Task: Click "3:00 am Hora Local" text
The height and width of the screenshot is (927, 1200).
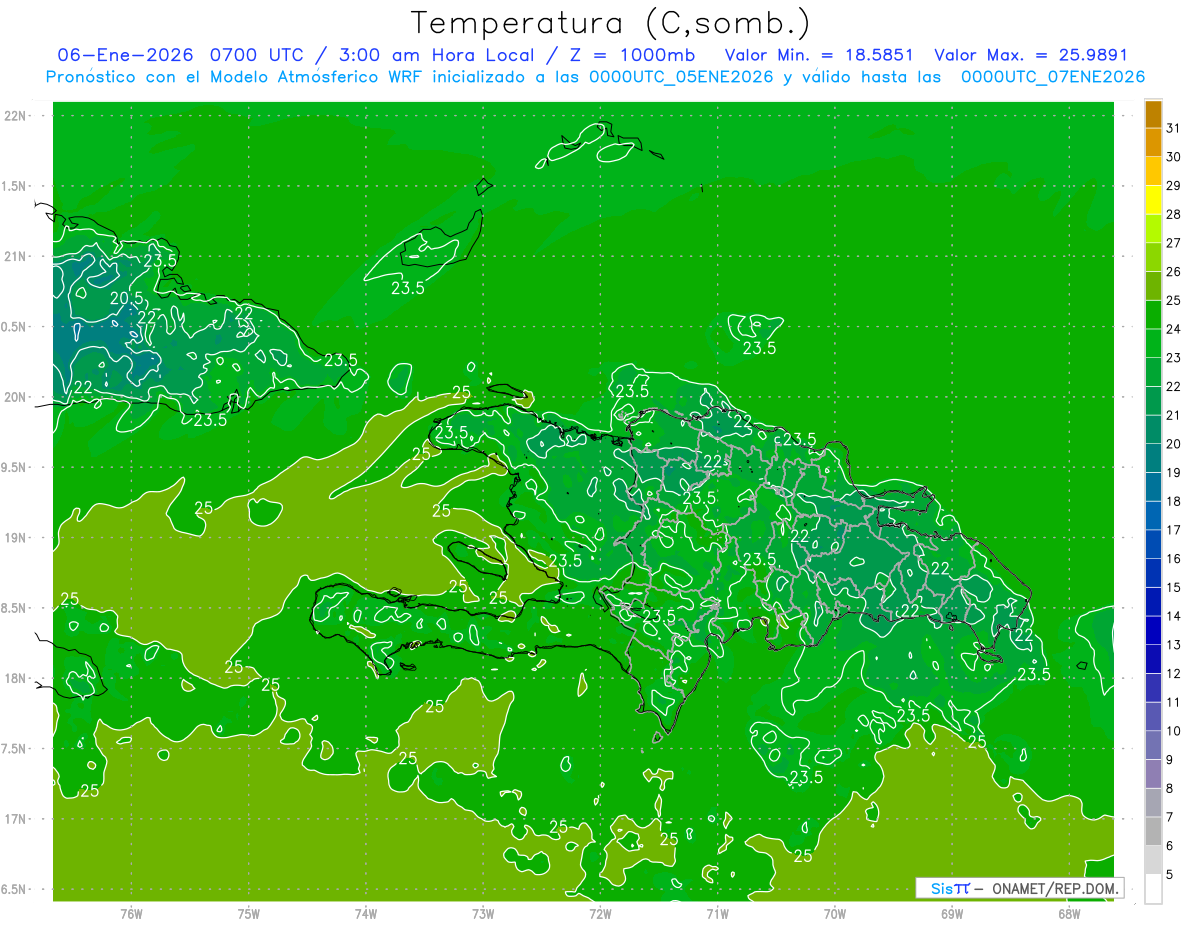Action: tap(435, 55)
